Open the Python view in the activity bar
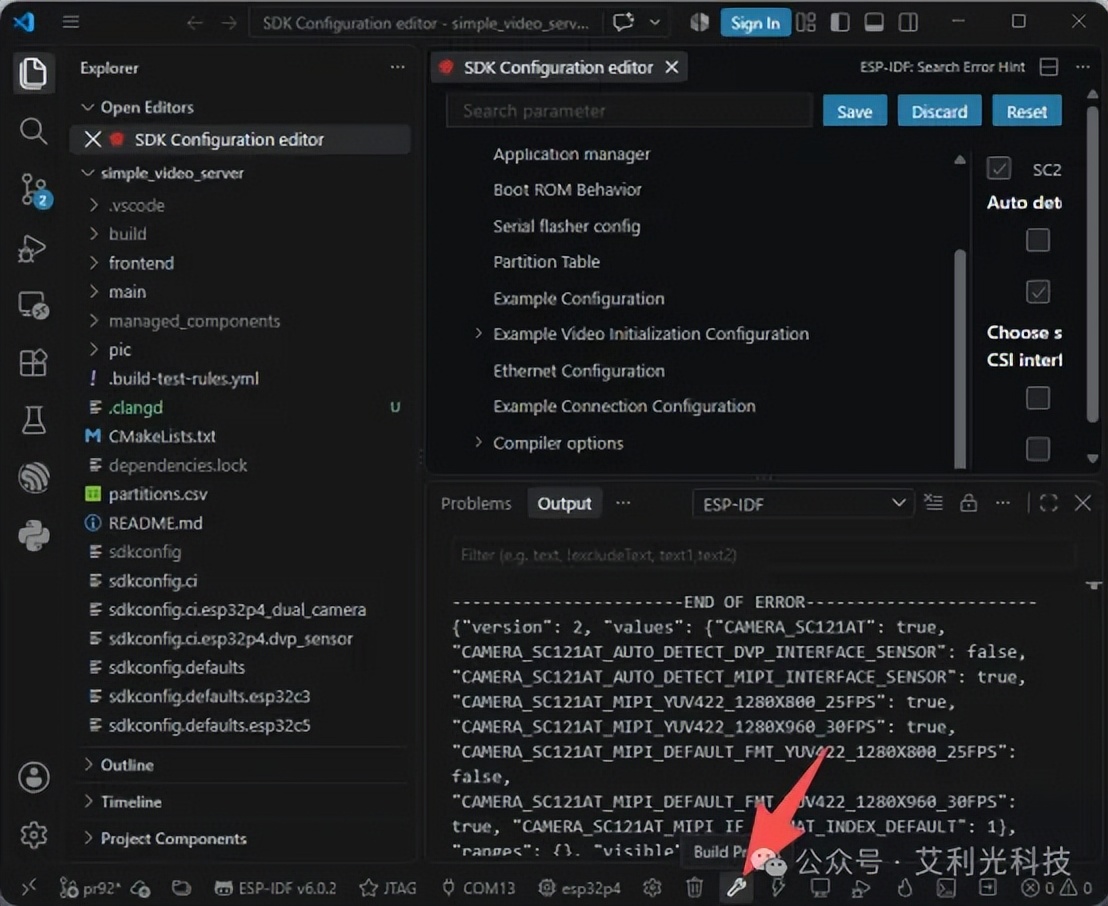Screen dimensions: 1108x906 point(33,536)
